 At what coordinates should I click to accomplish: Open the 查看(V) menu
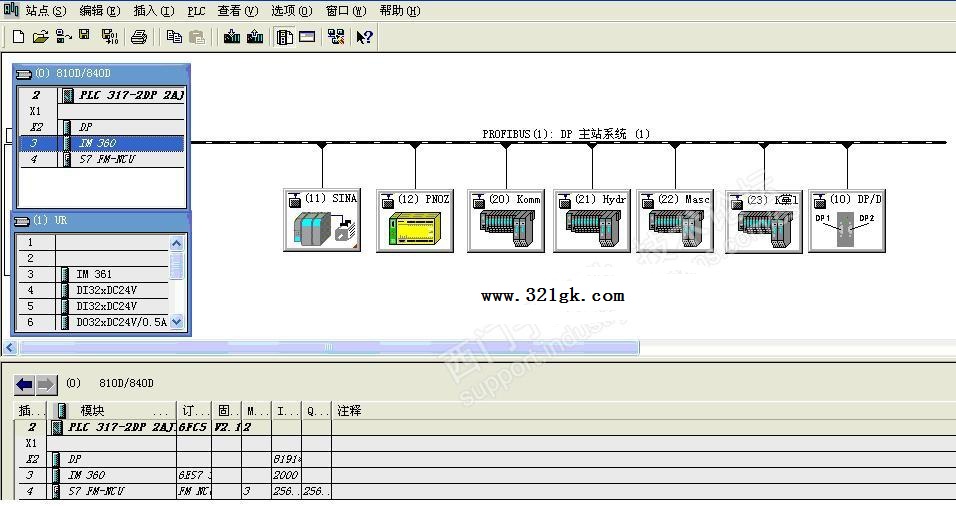[238, 10]
